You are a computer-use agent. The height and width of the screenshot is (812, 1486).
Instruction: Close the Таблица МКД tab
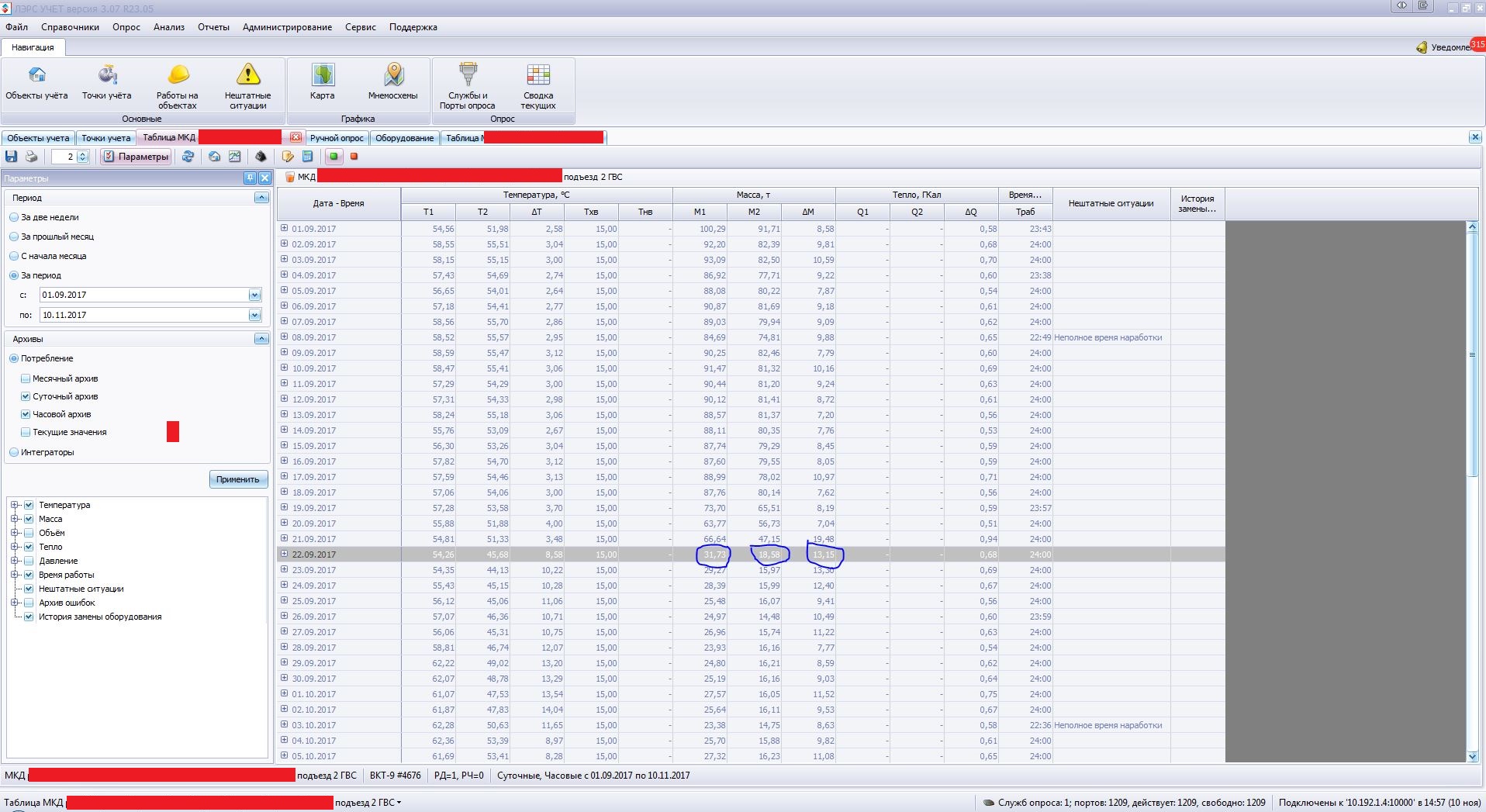[295, 137]
